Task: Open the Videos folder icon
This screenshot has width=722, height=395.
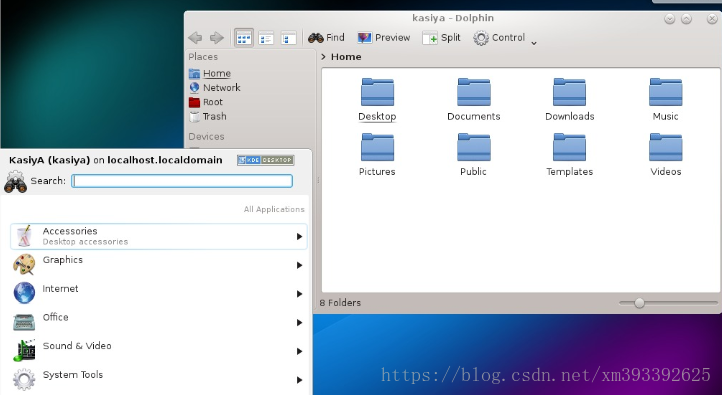Action: 665,147
